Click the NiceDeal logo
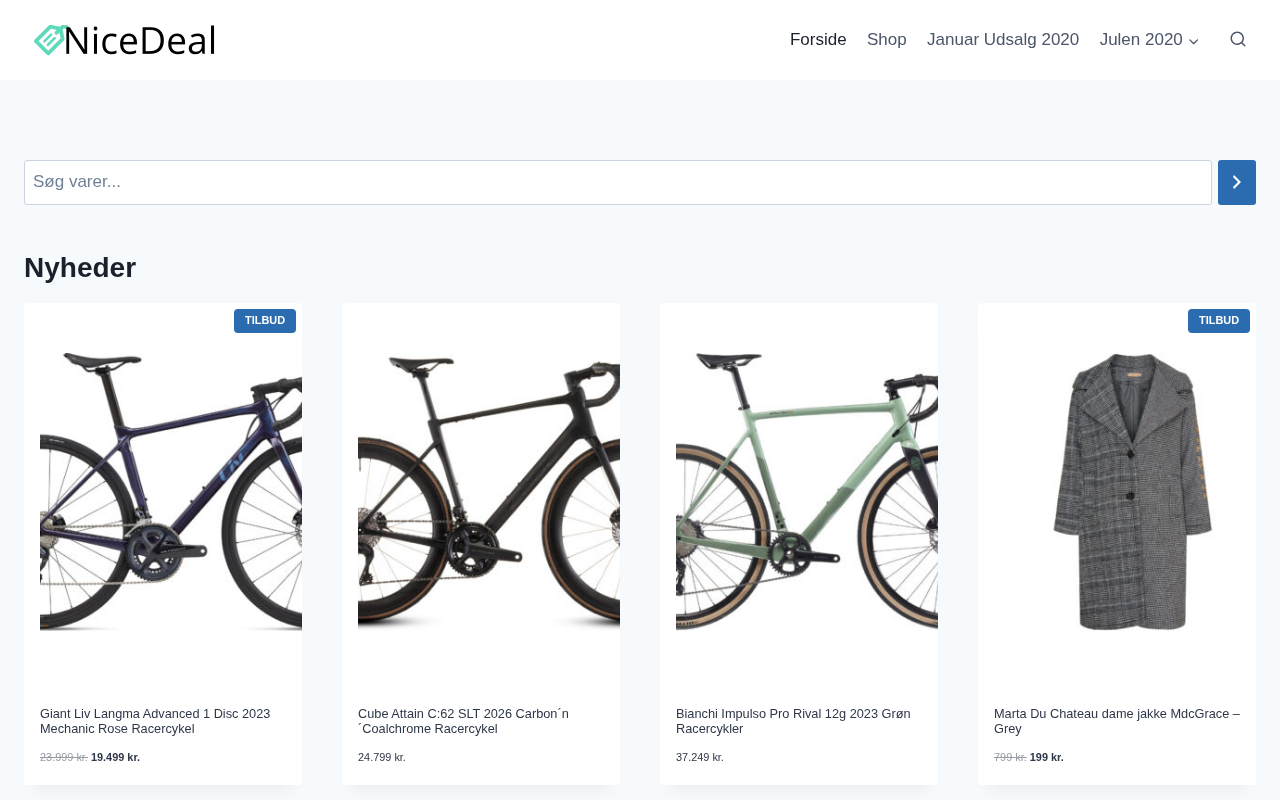 (125, 40)
